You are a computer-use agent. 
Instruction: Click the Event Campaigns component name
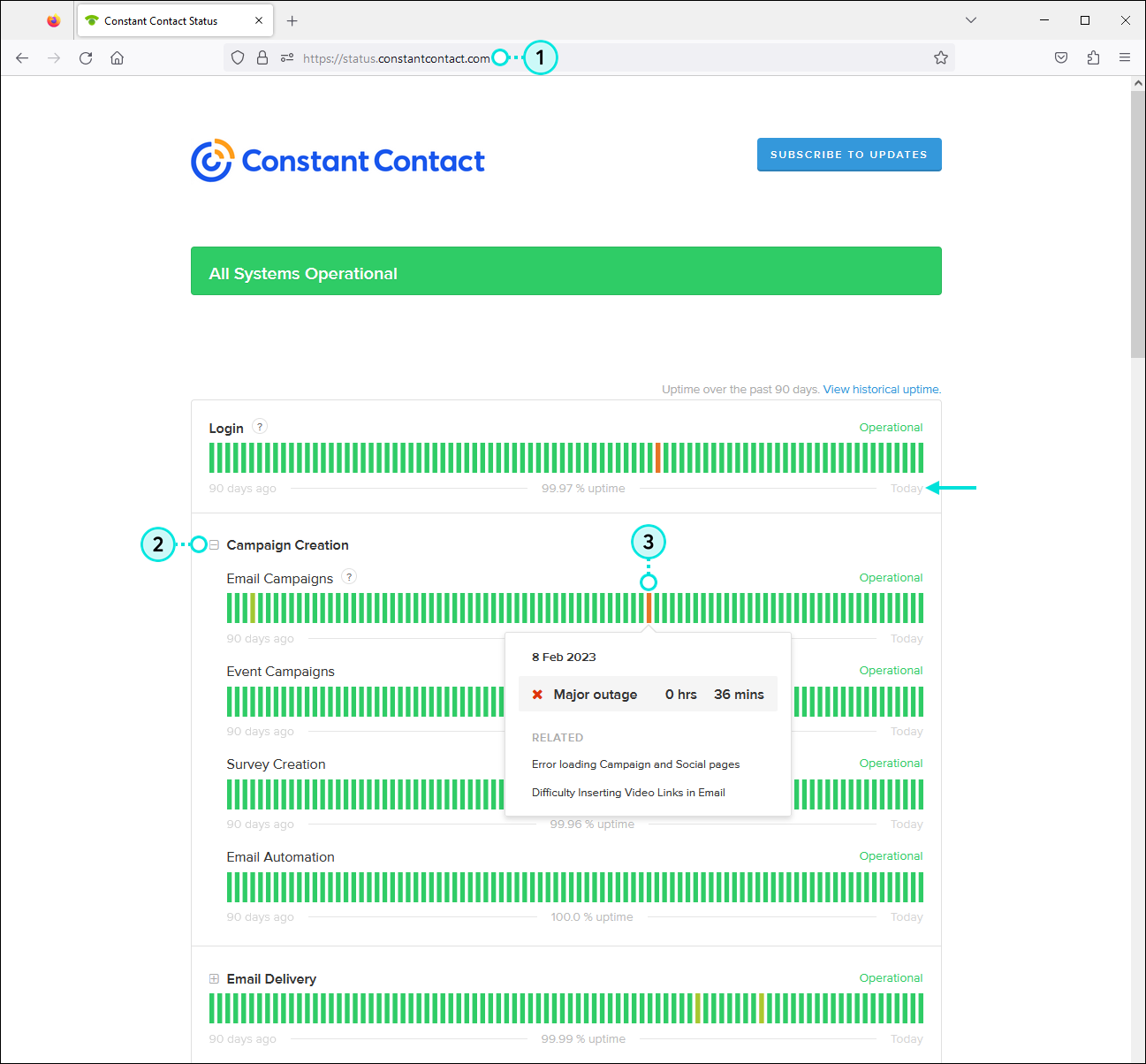(281, 672)
